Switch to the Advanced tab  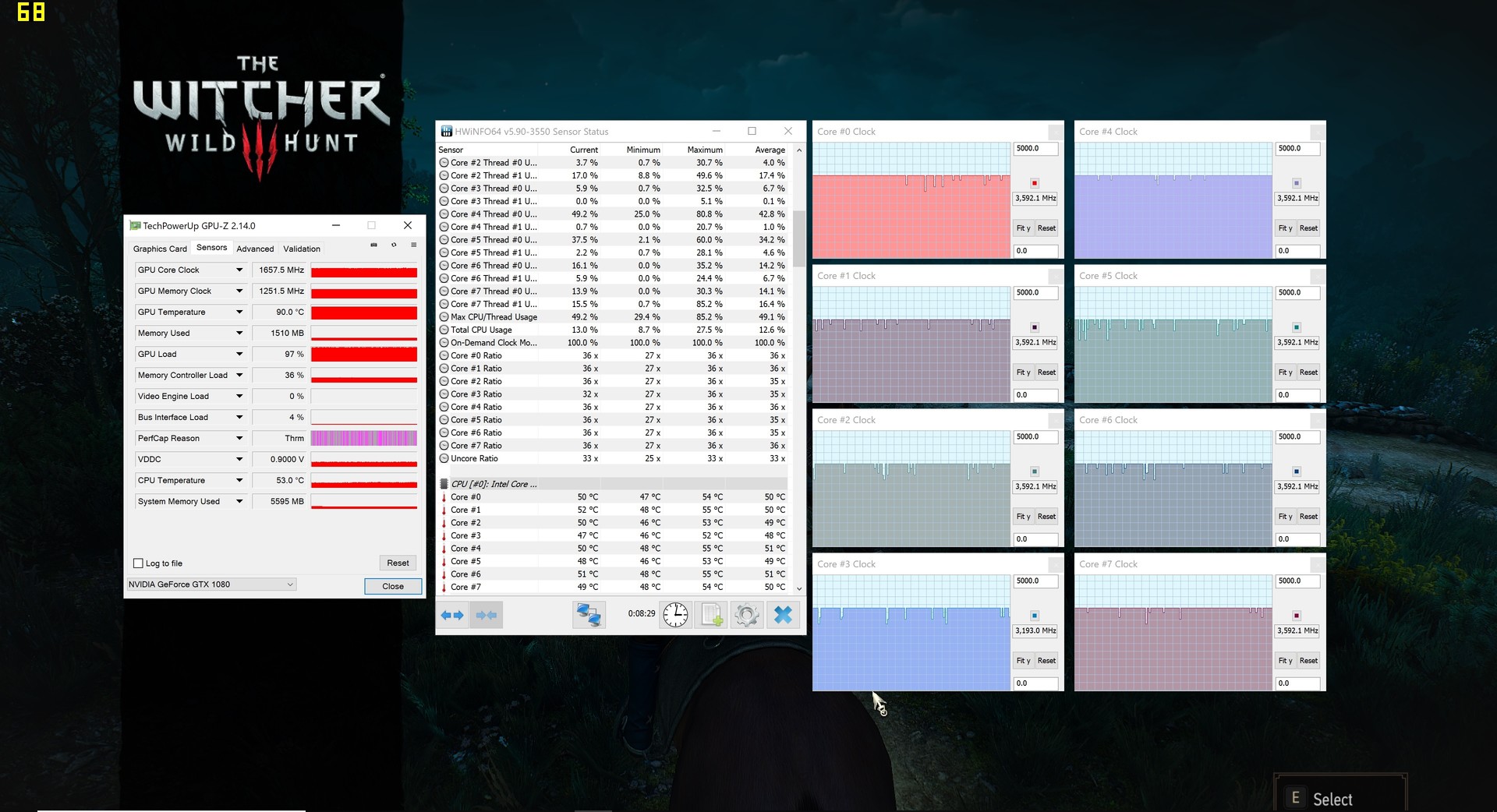point(255,249)
